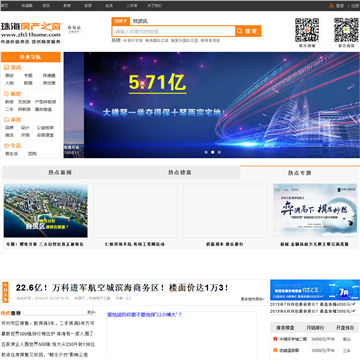Image resolution: width=360 pixels, height=360 pixels.
Task: Switch to the 月销排行 tab
Action: [x=315, y=328]
